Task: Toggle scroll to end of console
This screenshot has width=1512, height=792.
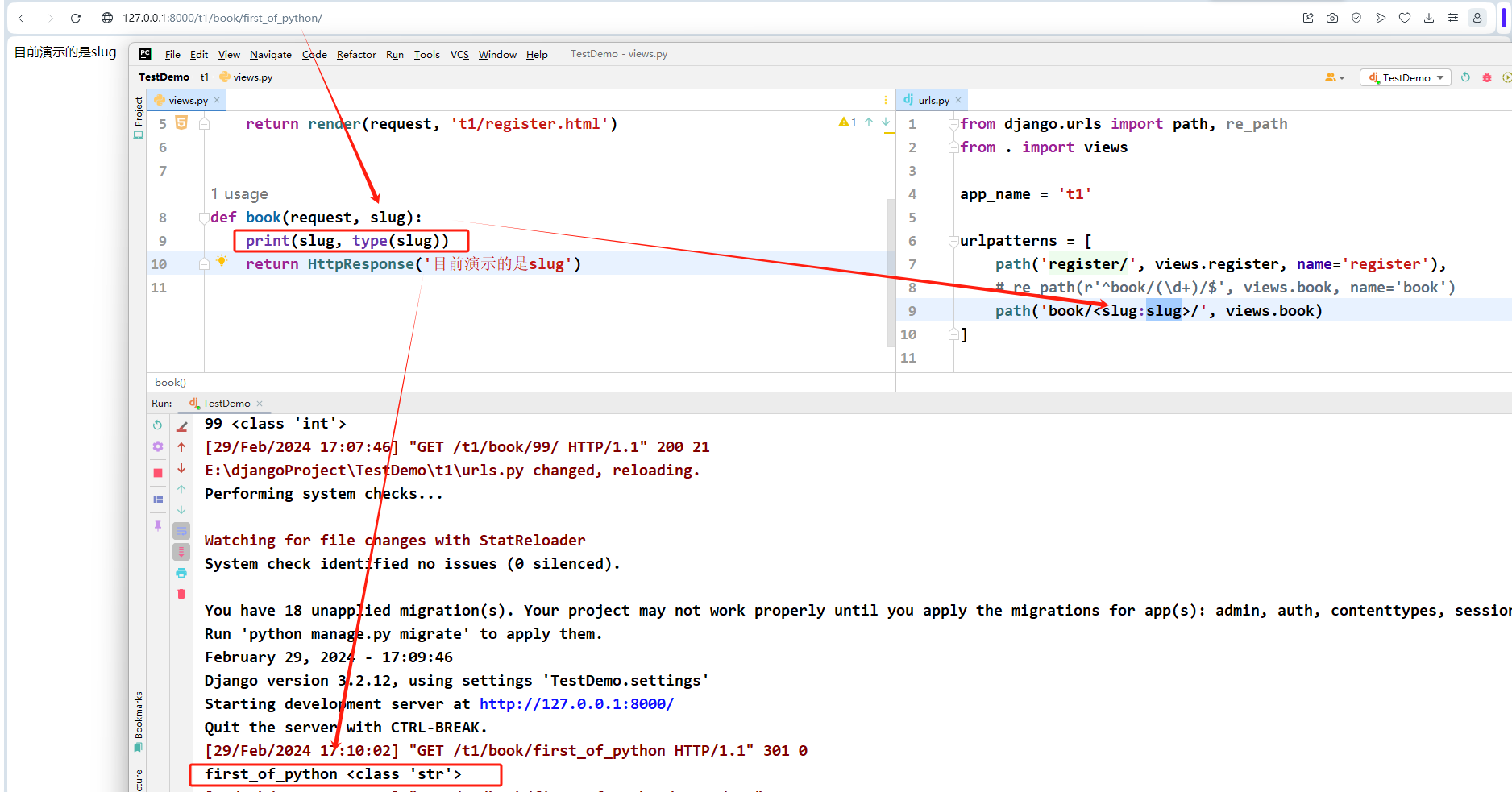Action: coord(181,552)
